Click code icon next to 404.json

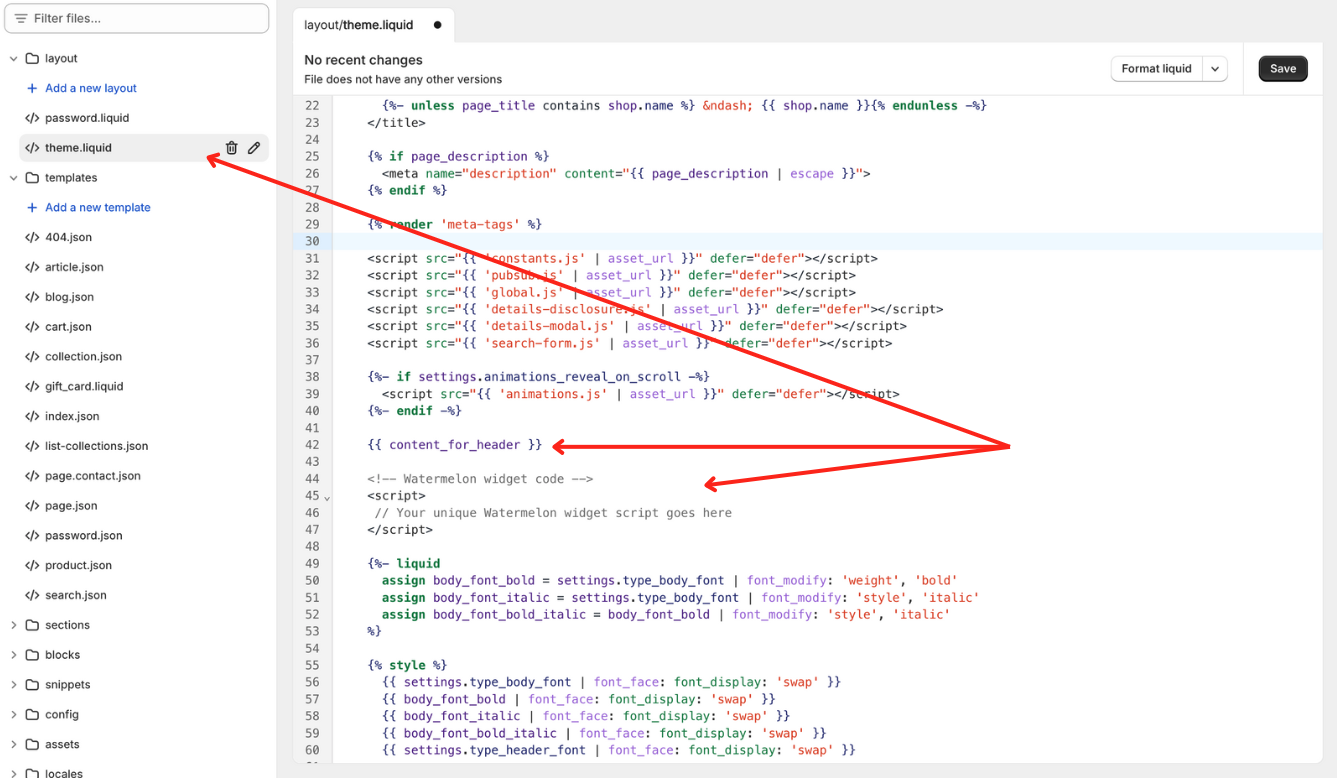[32, 238]
